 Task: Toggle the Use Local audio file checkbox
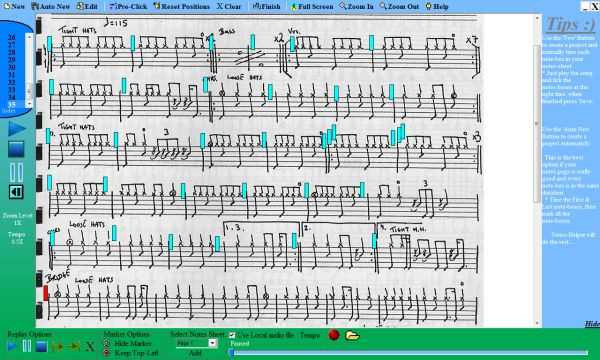(x=232, y=335)
